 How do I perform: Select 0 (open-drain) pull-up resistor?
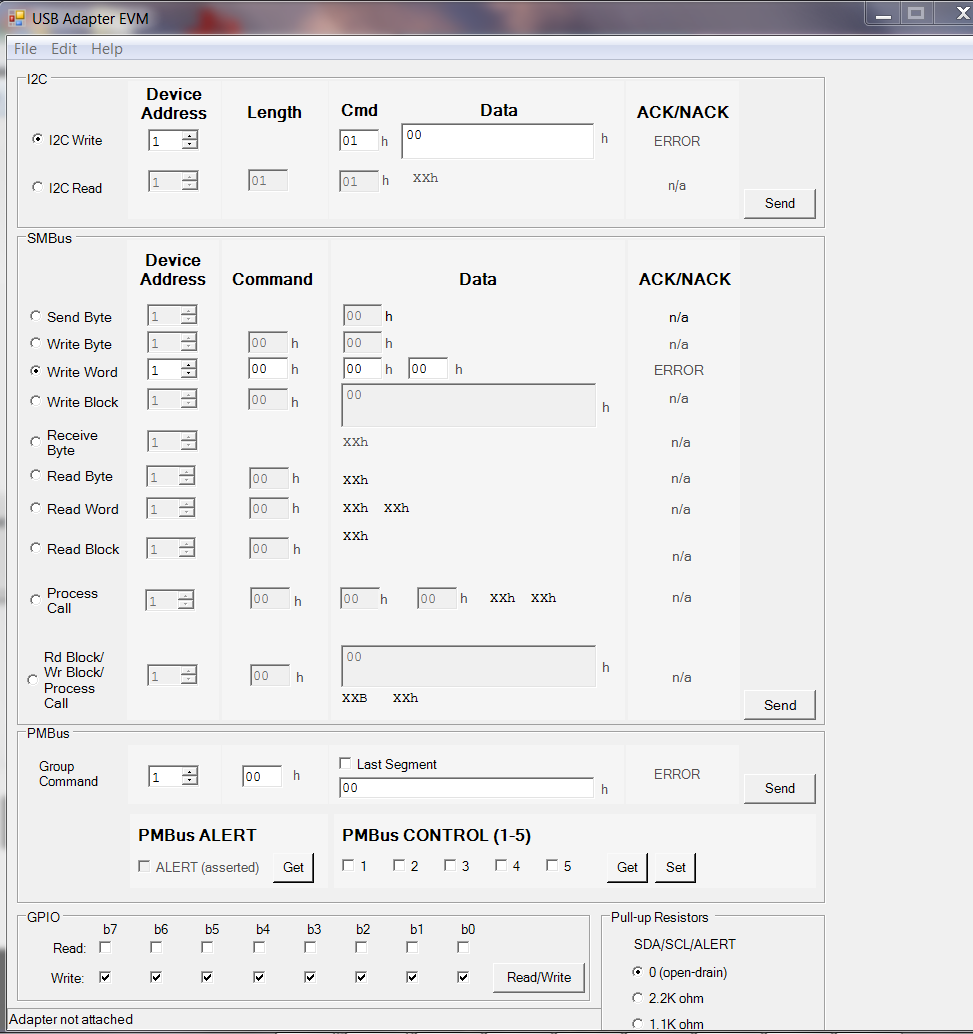(637, 971)
